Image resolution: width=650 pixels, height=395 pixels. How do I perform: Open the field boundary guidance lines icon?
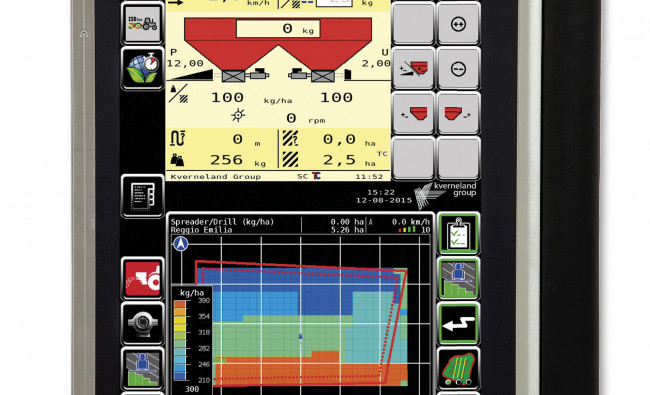pyautogui.click(x=458, y=368)
